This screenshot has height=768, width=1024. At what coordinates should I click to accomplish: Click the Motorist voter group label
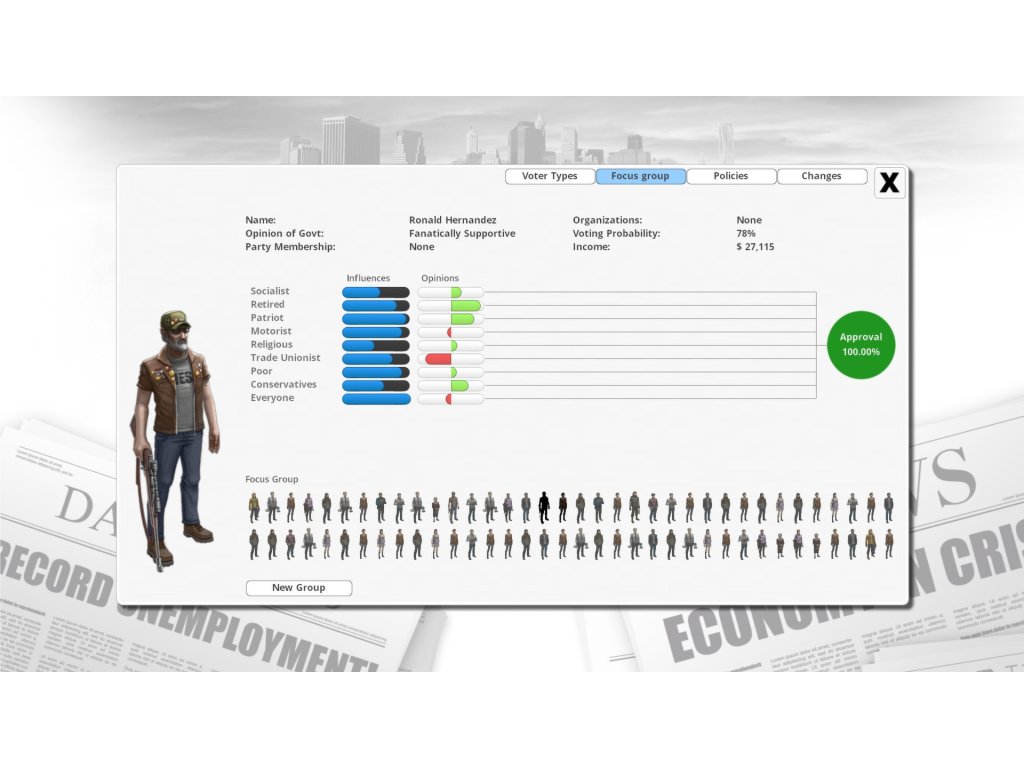click(x=271, y=331)
